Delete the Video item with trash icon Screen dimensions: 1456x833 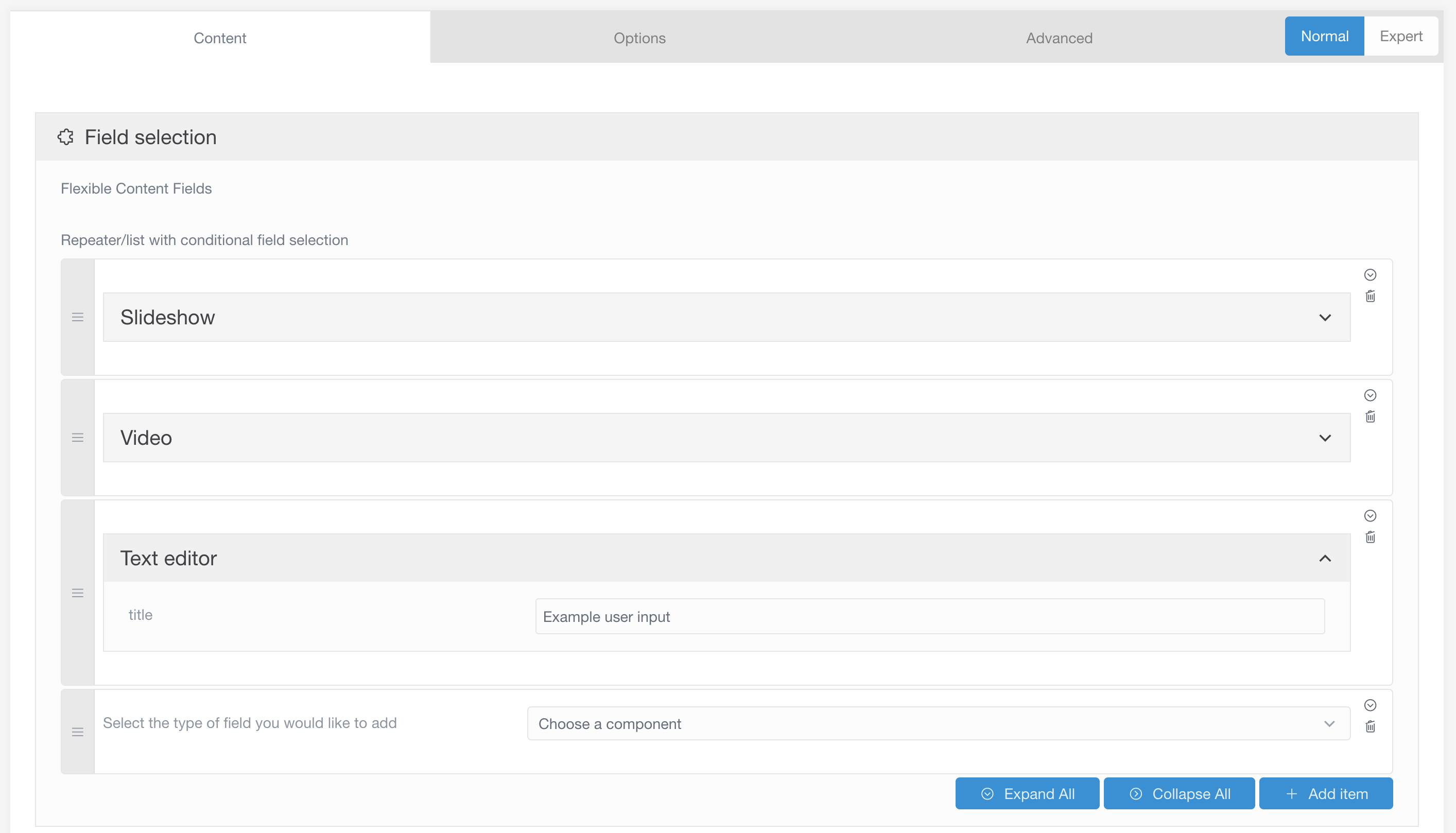coord(1370,417)
